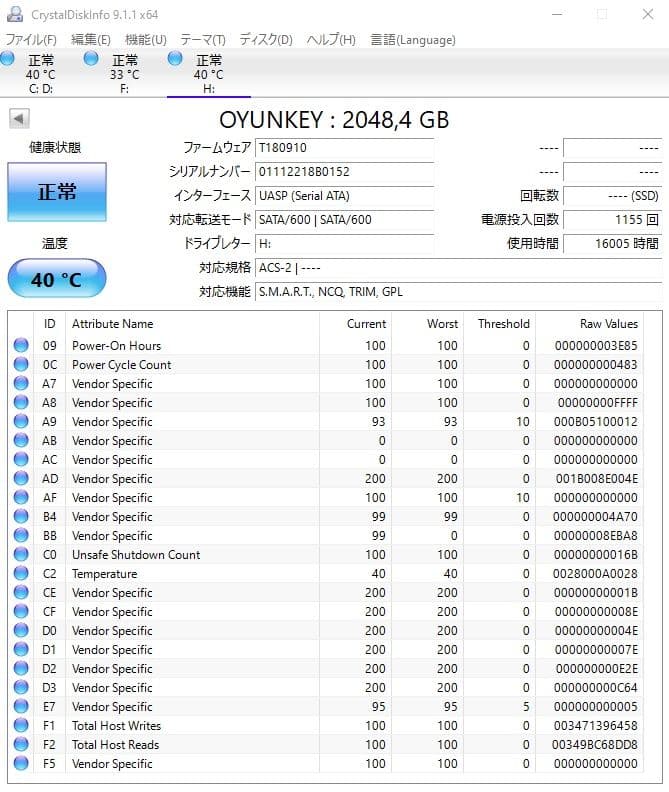Select the H: disk status orb
This screenshot has width=669, height=792.
coord(175,59)
